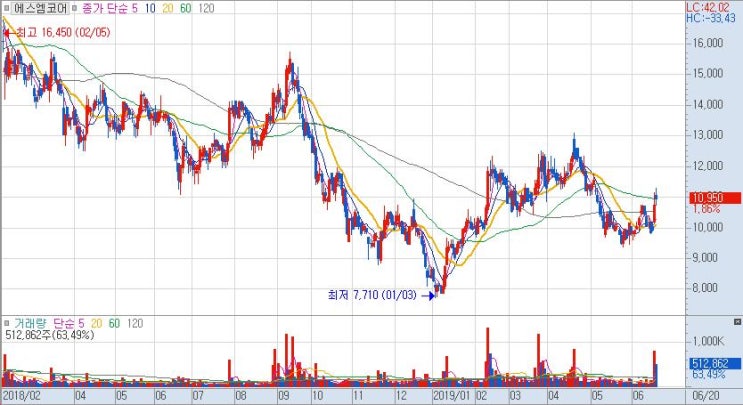
Task: Click the 07 month marker on date axis
Action: click(x=198, y=396)
